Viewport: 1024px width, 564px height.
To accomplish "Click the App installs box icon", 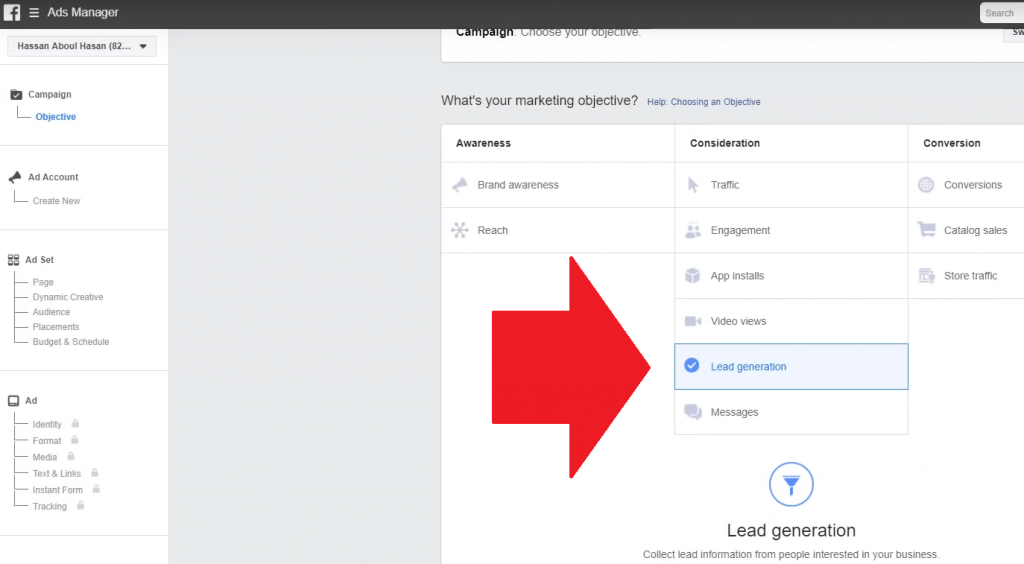I will (693, 276).
